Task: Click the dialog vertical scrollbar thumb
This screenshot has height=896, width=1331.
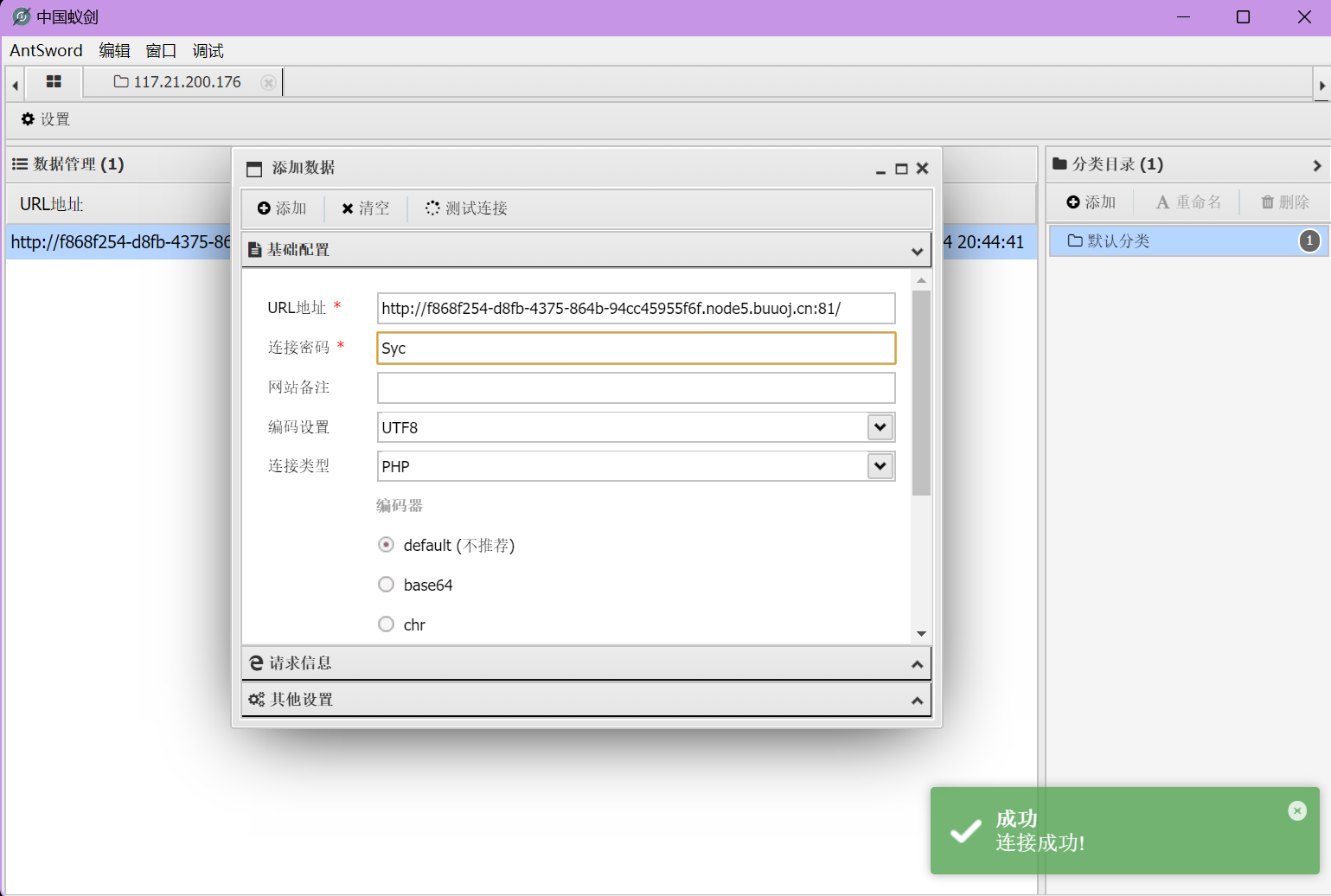Action: pyautogui.click(x=921, y=393)
